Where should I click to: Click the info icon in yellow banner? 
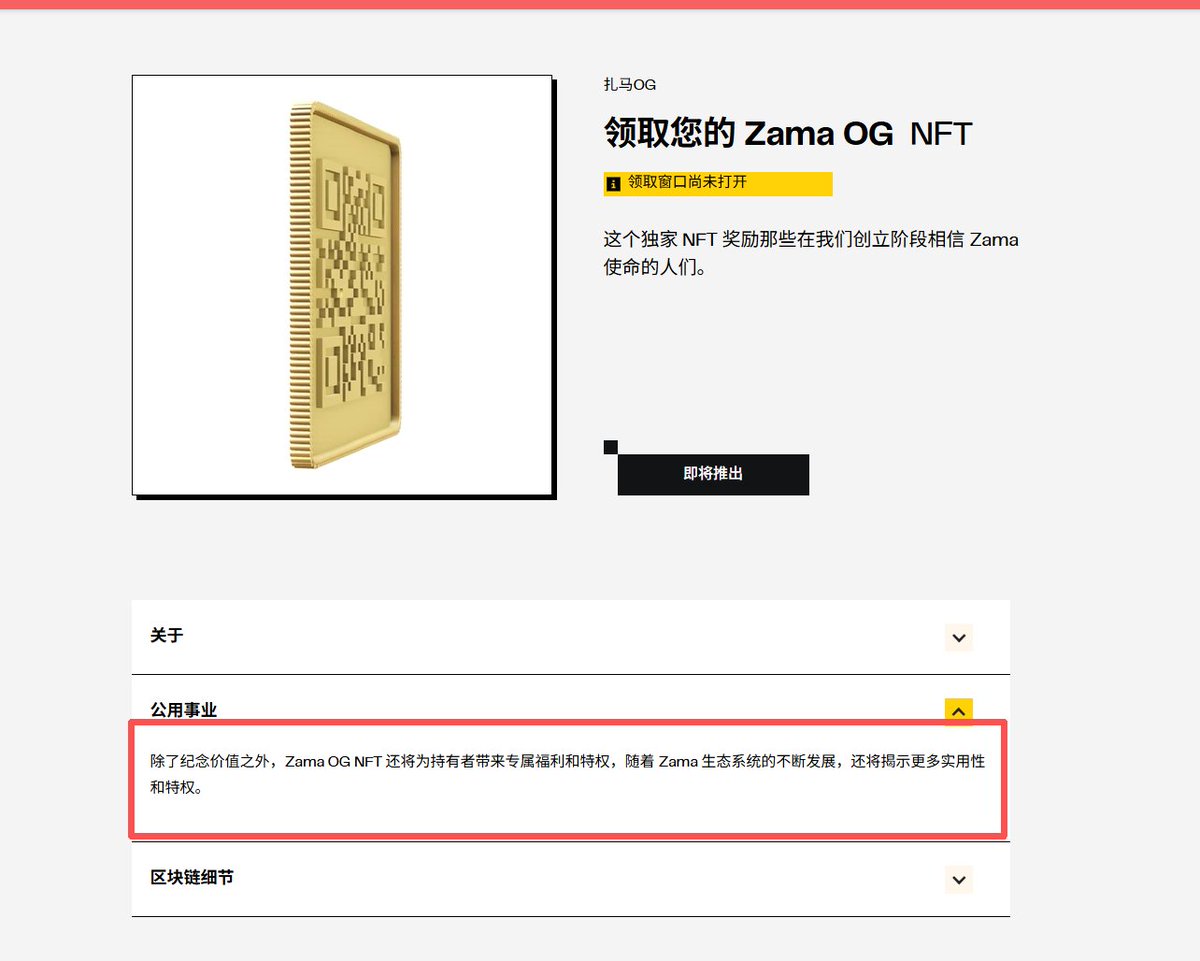click(x=613, y=184)
